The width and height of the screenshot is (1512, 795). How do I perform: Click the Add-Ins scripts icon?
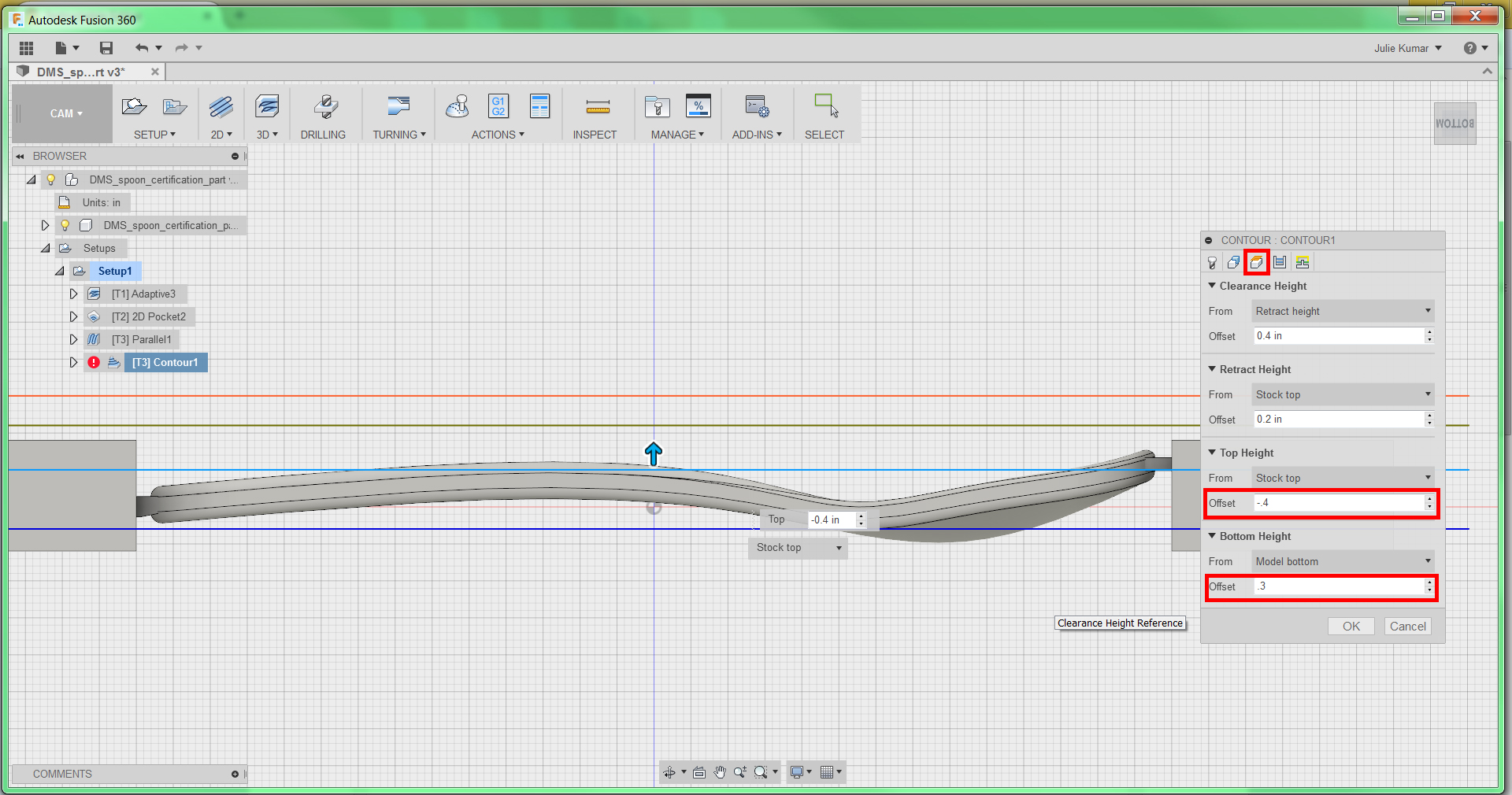point(757,106)
